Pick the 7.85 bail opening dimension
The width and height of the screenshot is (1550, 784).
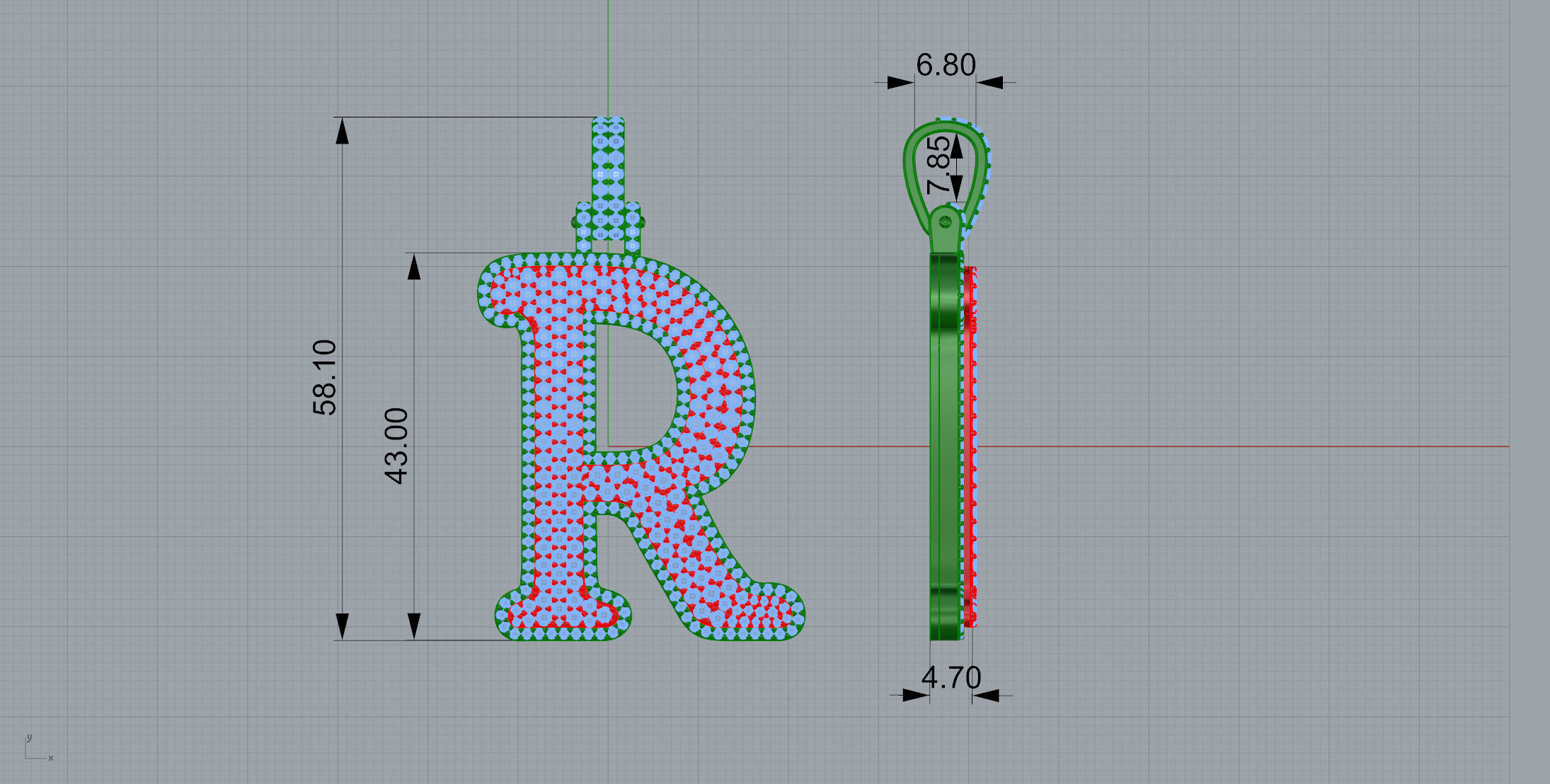(x=938, y=166)
